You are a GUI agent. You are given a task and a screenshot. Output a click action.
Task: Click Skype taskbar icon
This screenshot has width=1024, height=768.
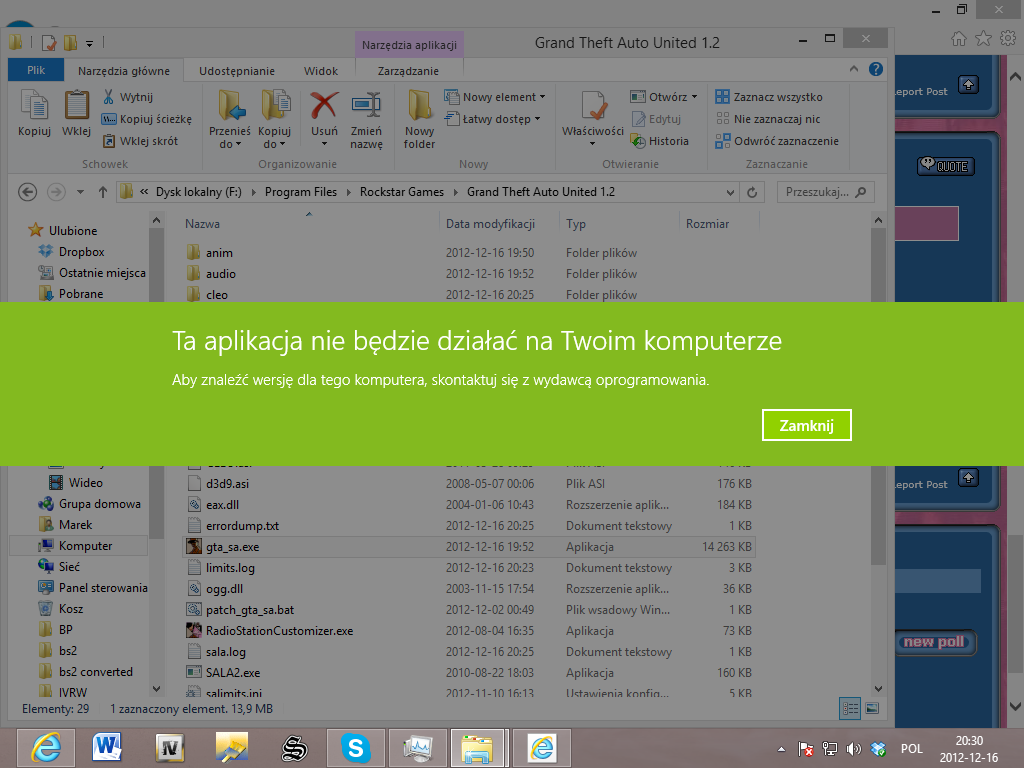(x=355, y=748)
